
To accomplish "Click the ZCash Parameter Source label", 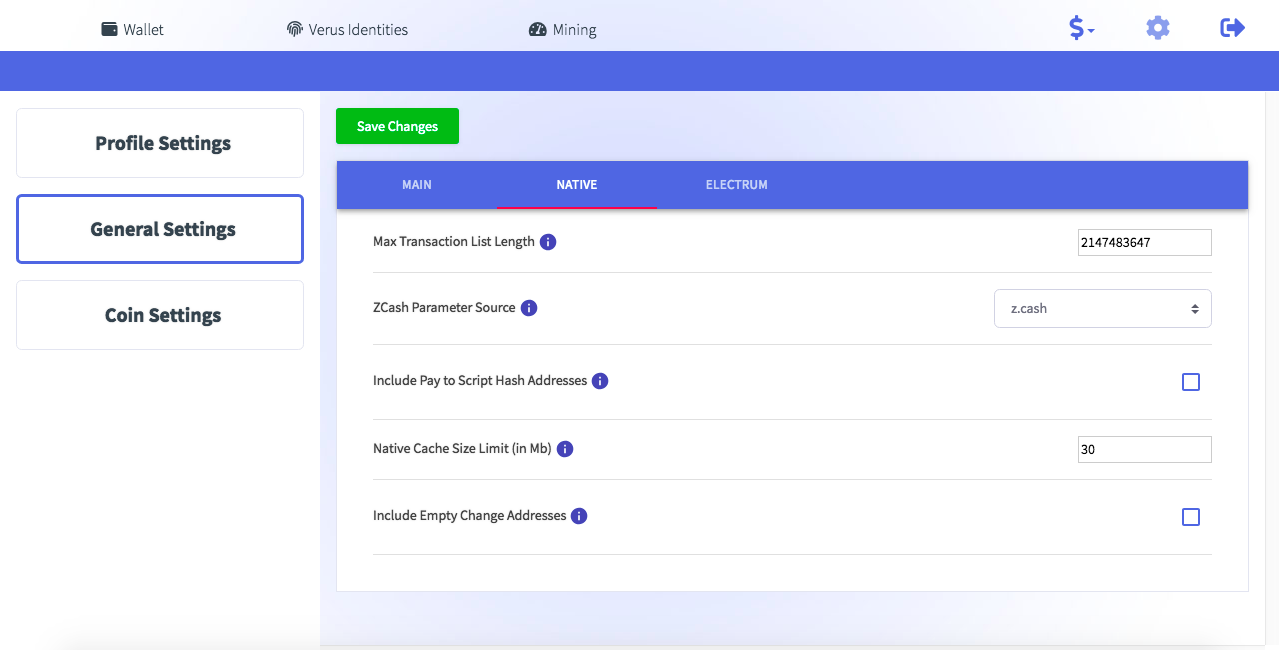I will click(444, 308).
